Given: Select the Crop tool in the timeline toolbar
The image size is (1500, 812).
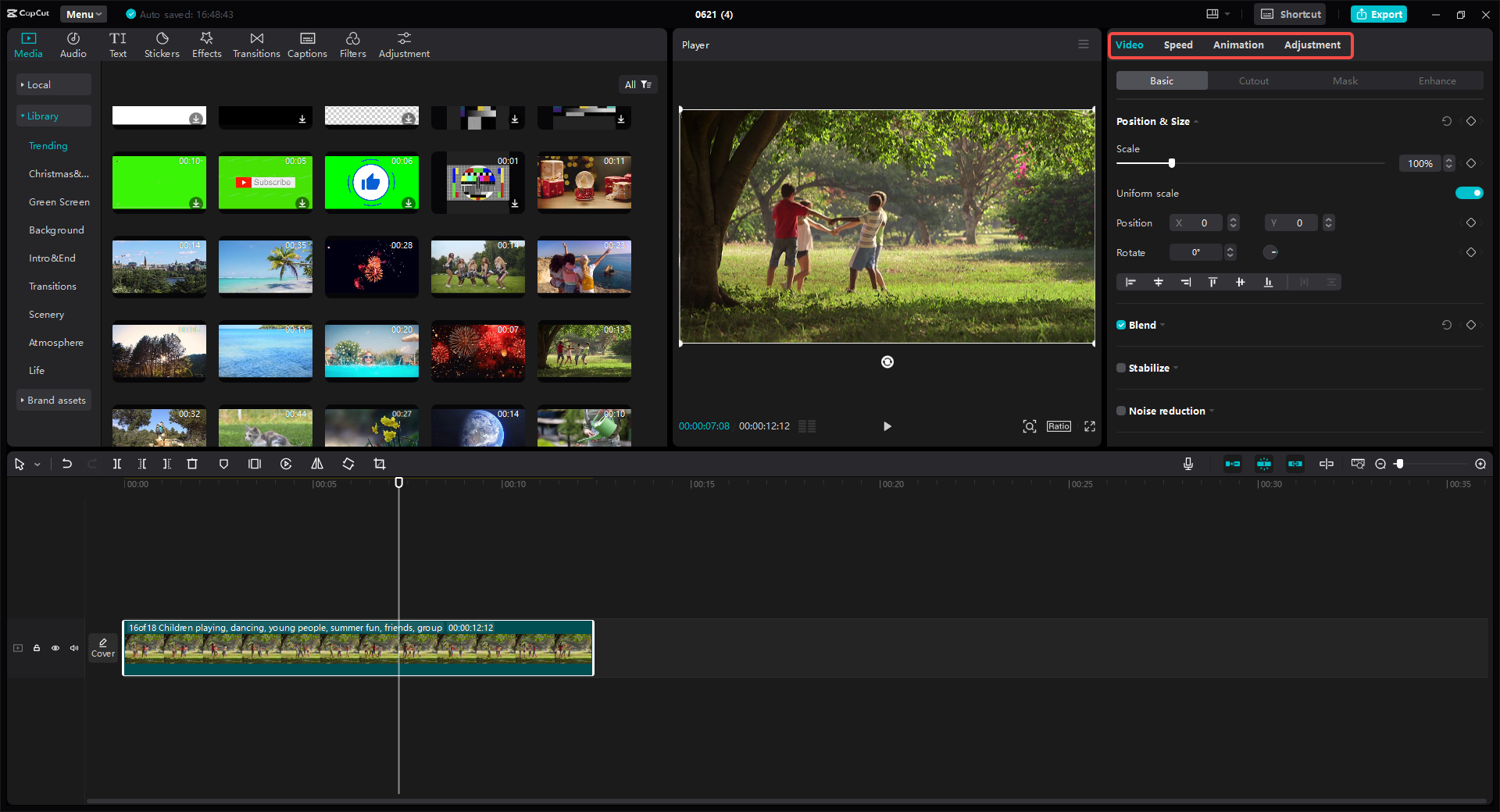Looking at the screenshot, I should tap(379, 464).
